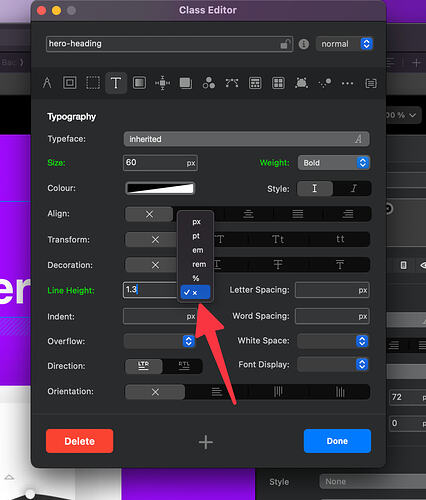The image size is (426, 500).
Task: Click the blue Done button
Action: click(337, 441)
